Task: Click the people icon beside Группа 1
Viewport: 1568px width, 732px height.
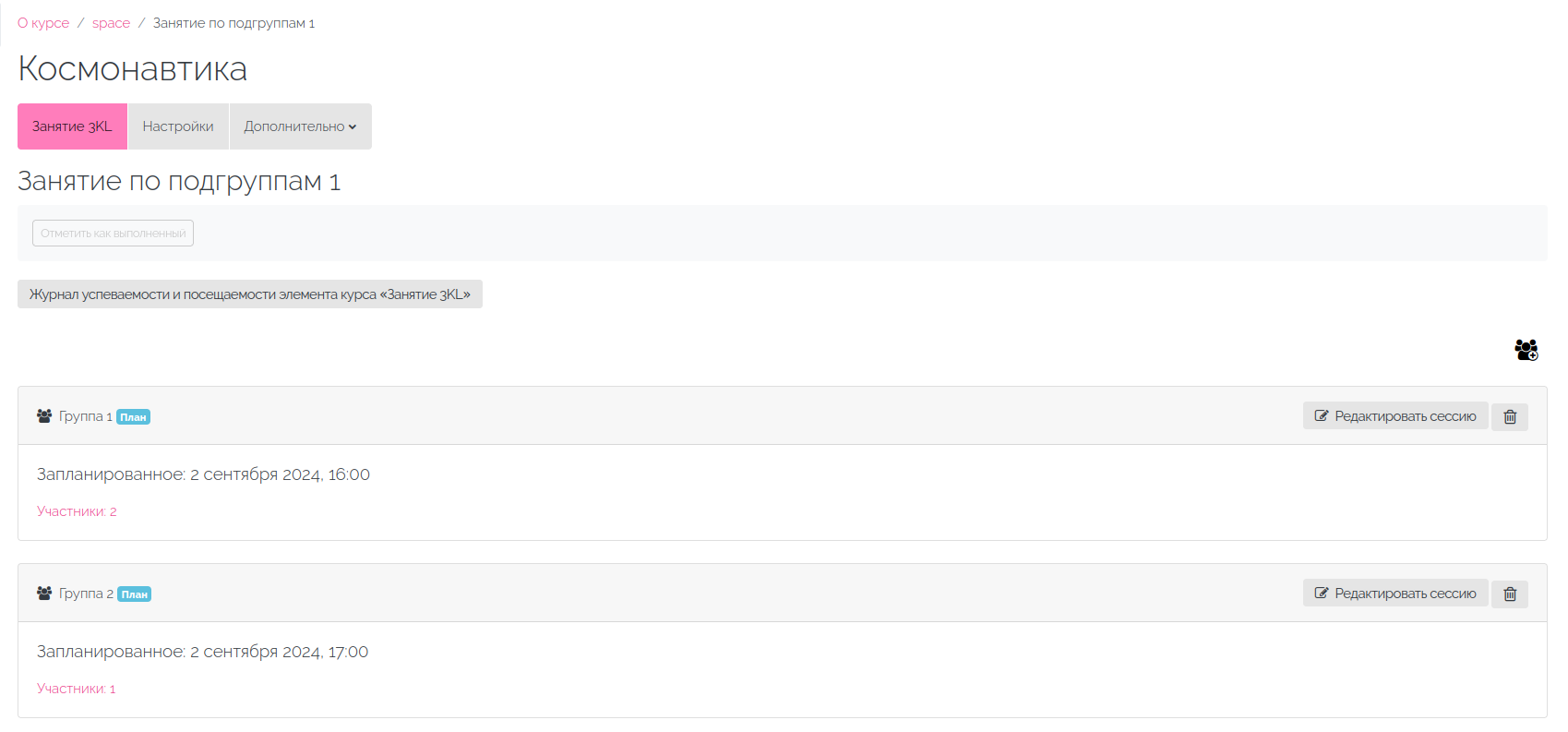Action: click(x=44, y=416)
